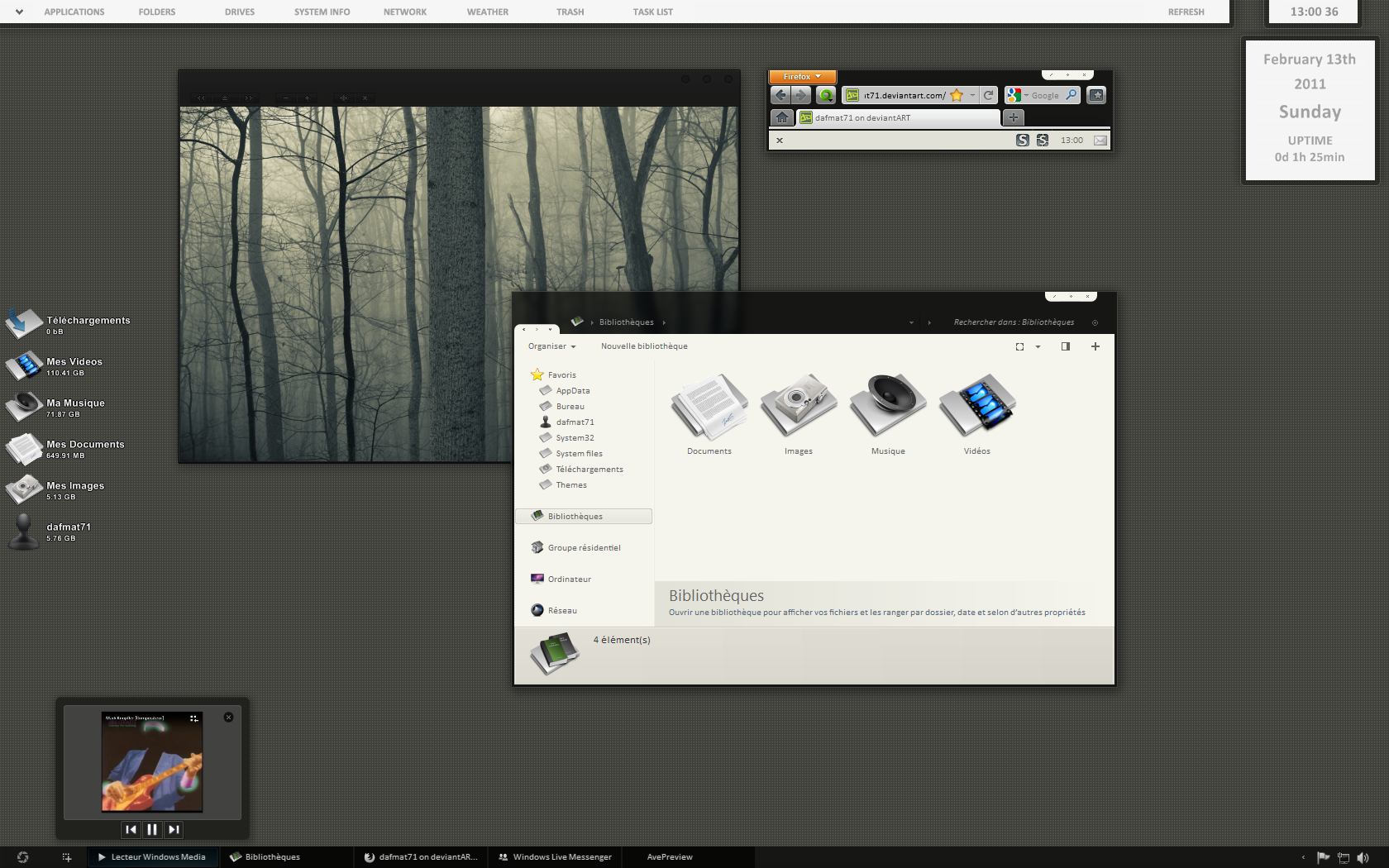Bookmark page with the star icon
This screenshot has height=868, width=1389.
(957, 95)
